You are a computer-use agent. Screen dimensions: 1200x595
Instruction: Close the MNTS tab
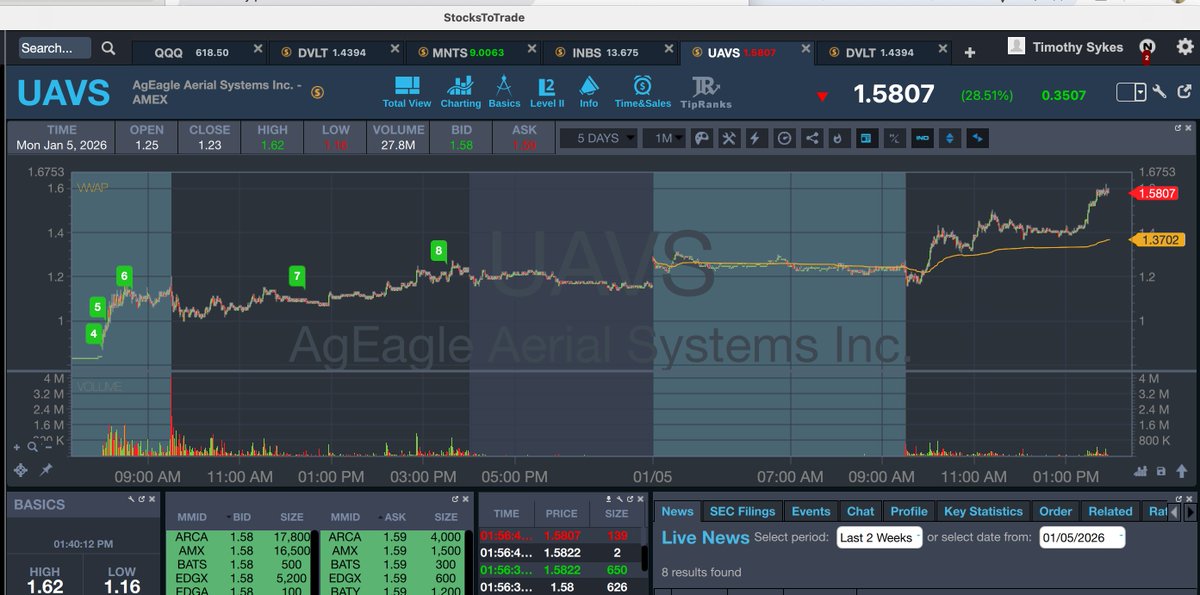(530, 48)
